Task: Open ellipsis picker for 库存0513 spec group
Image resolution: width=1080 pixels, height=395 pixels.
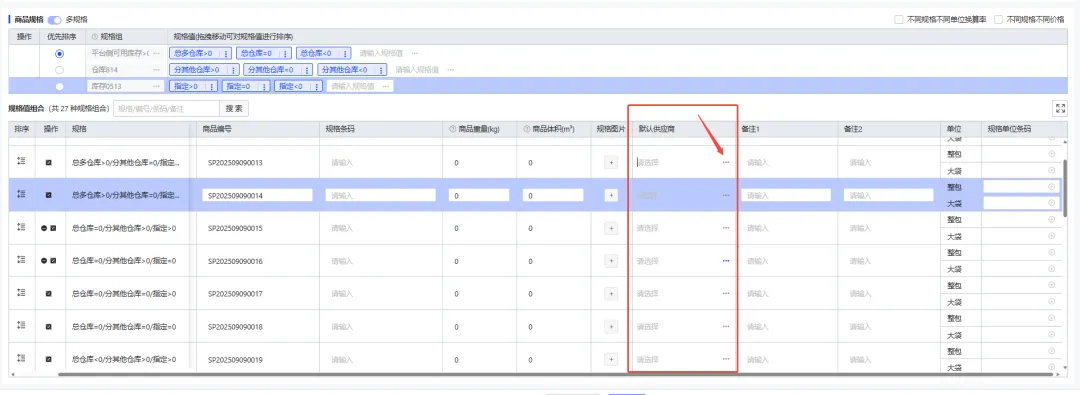Action: click(x=156, y=86)
